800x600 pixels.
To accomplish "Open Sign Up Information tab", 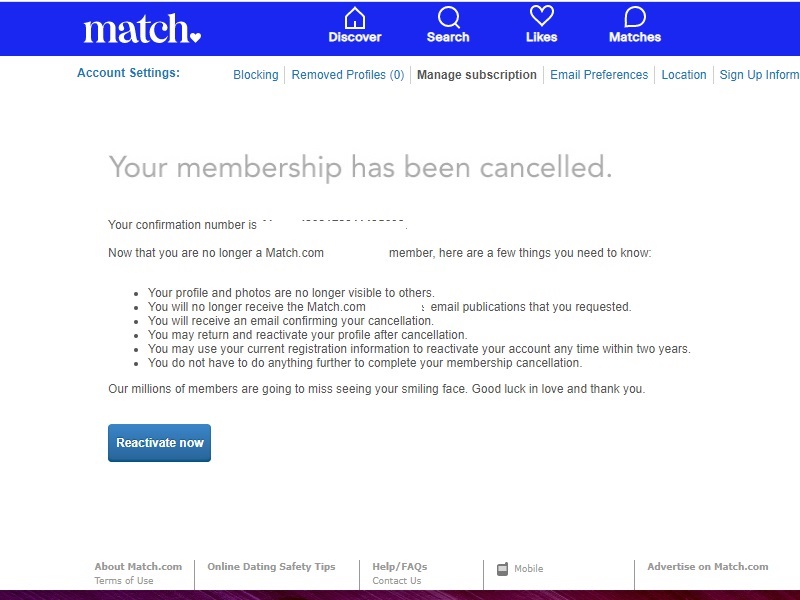I will point(759,74).
